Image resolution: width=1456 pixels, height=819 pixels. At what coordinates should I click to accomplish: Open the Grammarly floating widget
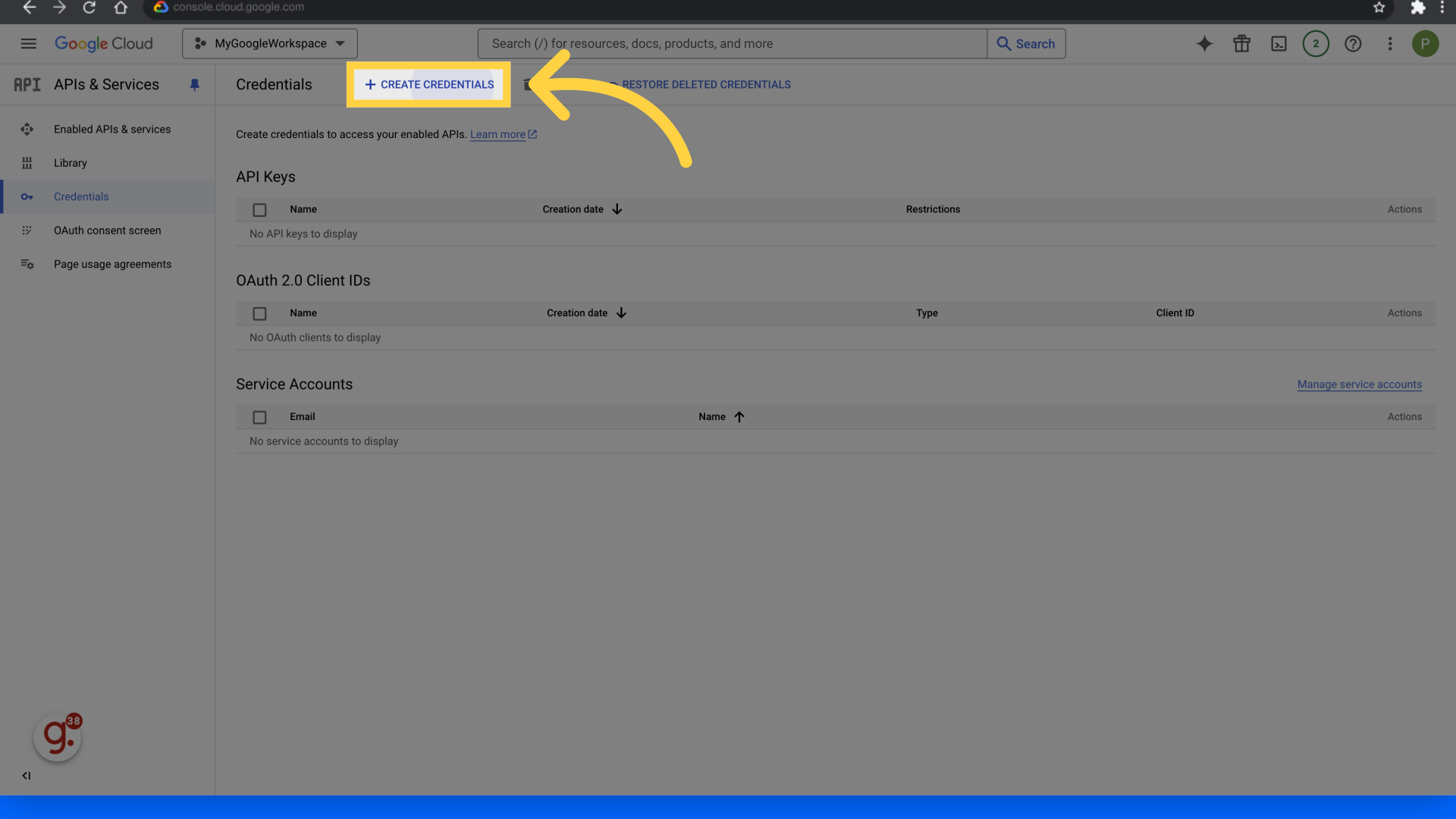click(58, 737)
